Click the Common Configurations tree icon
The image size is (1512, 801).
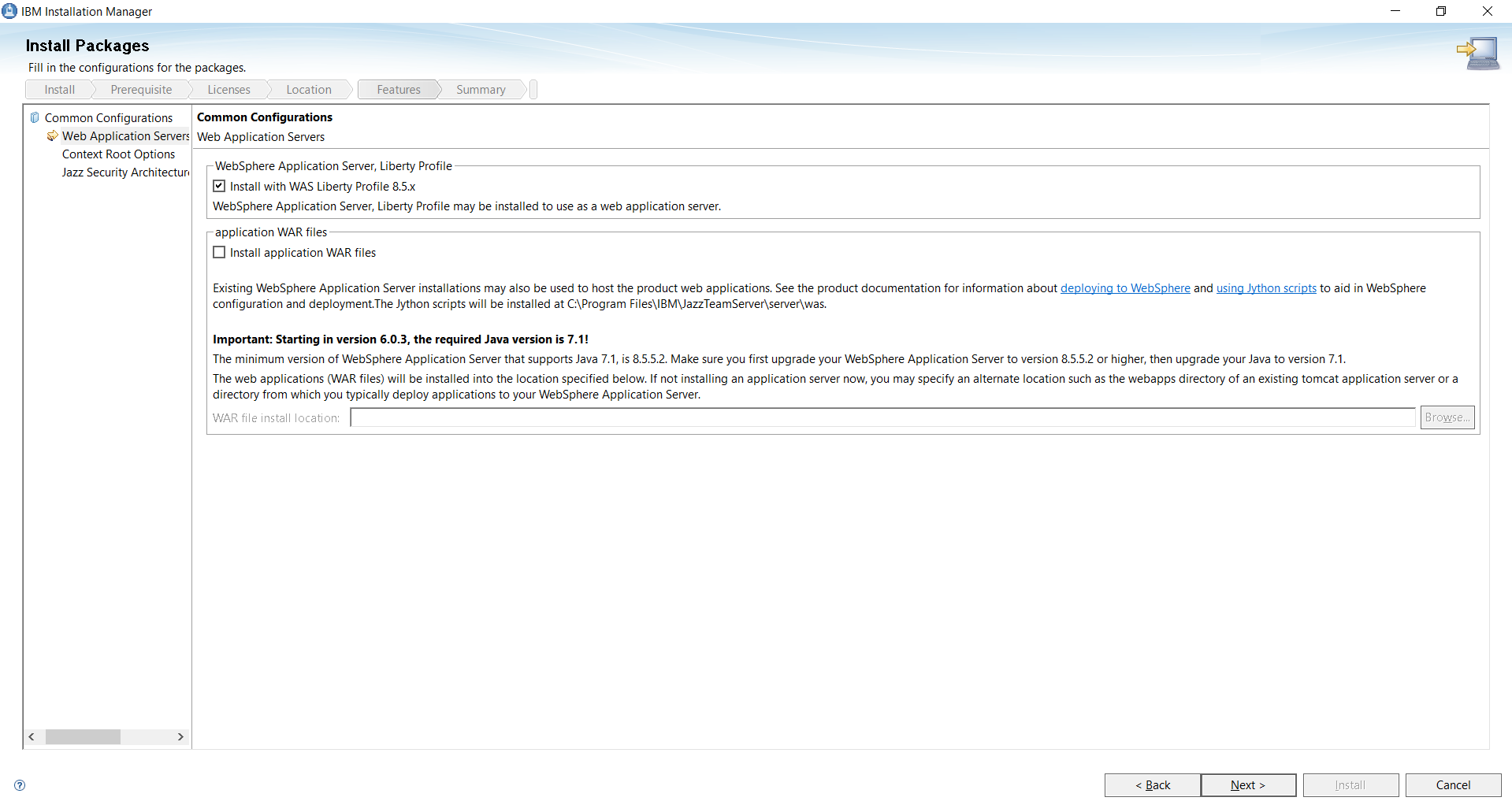[x=35, y=117]
